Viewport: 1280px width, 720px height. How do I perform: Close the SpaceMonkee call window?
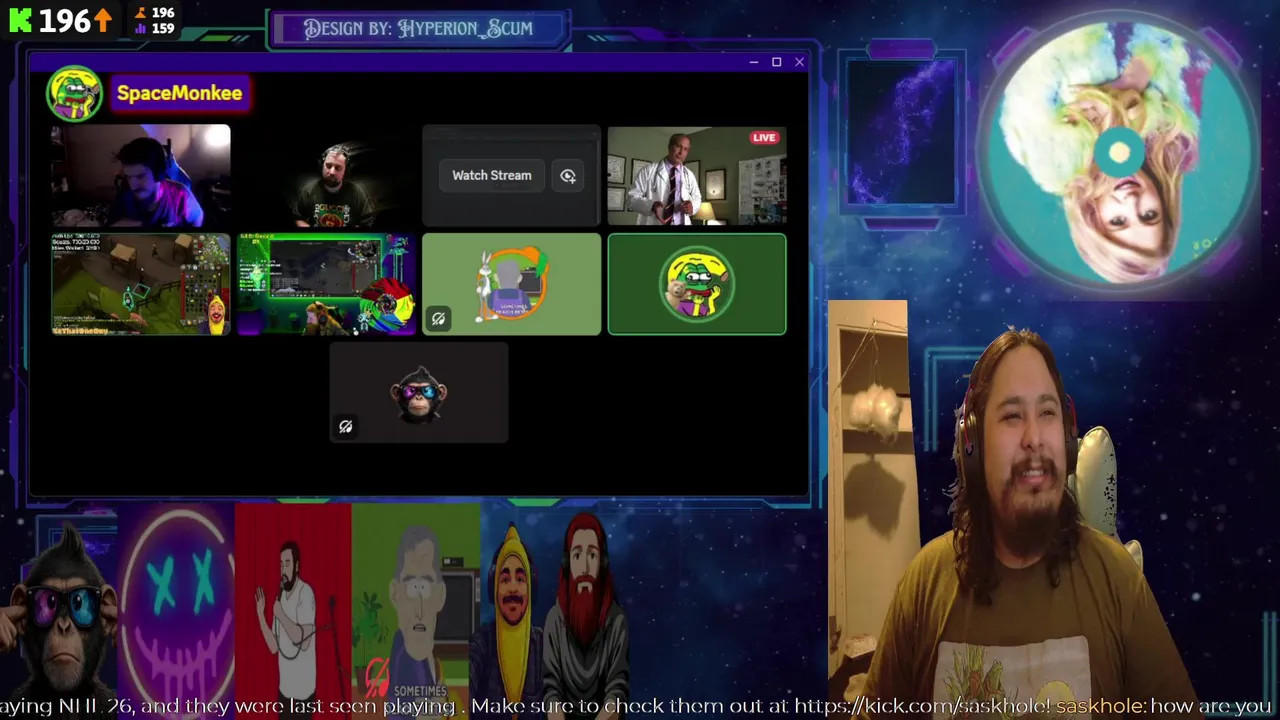pyautogui.click(x=799, y=62)
